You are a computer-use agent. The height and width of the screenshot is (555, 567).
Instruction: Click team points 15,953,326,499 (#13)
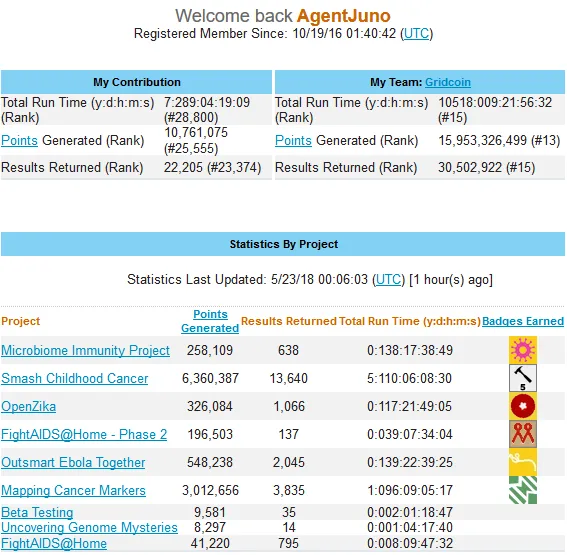[x=499, y=140]
